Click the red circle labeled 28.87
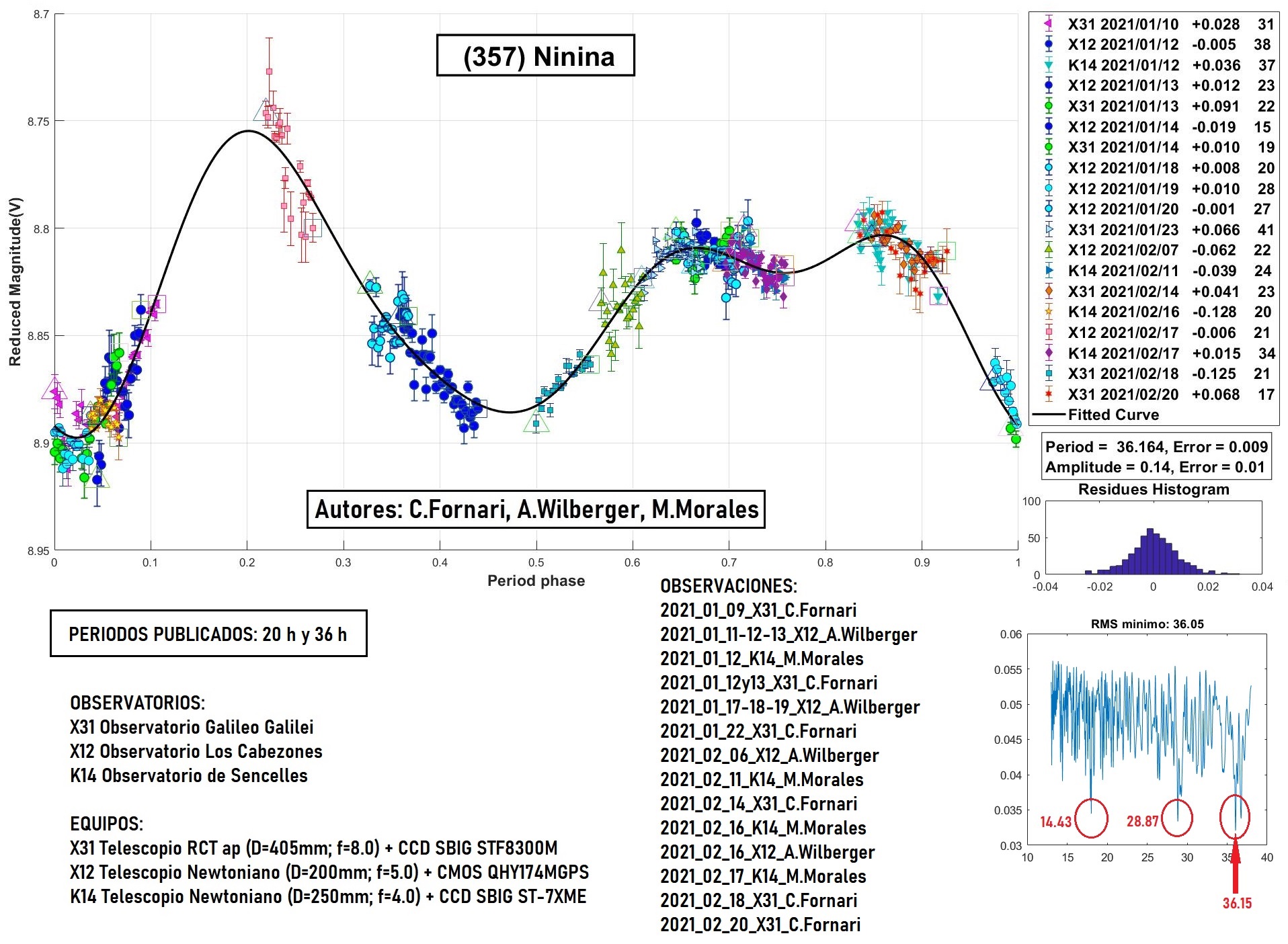Viewport: 1288px width, 944px height. (1177, 818)
